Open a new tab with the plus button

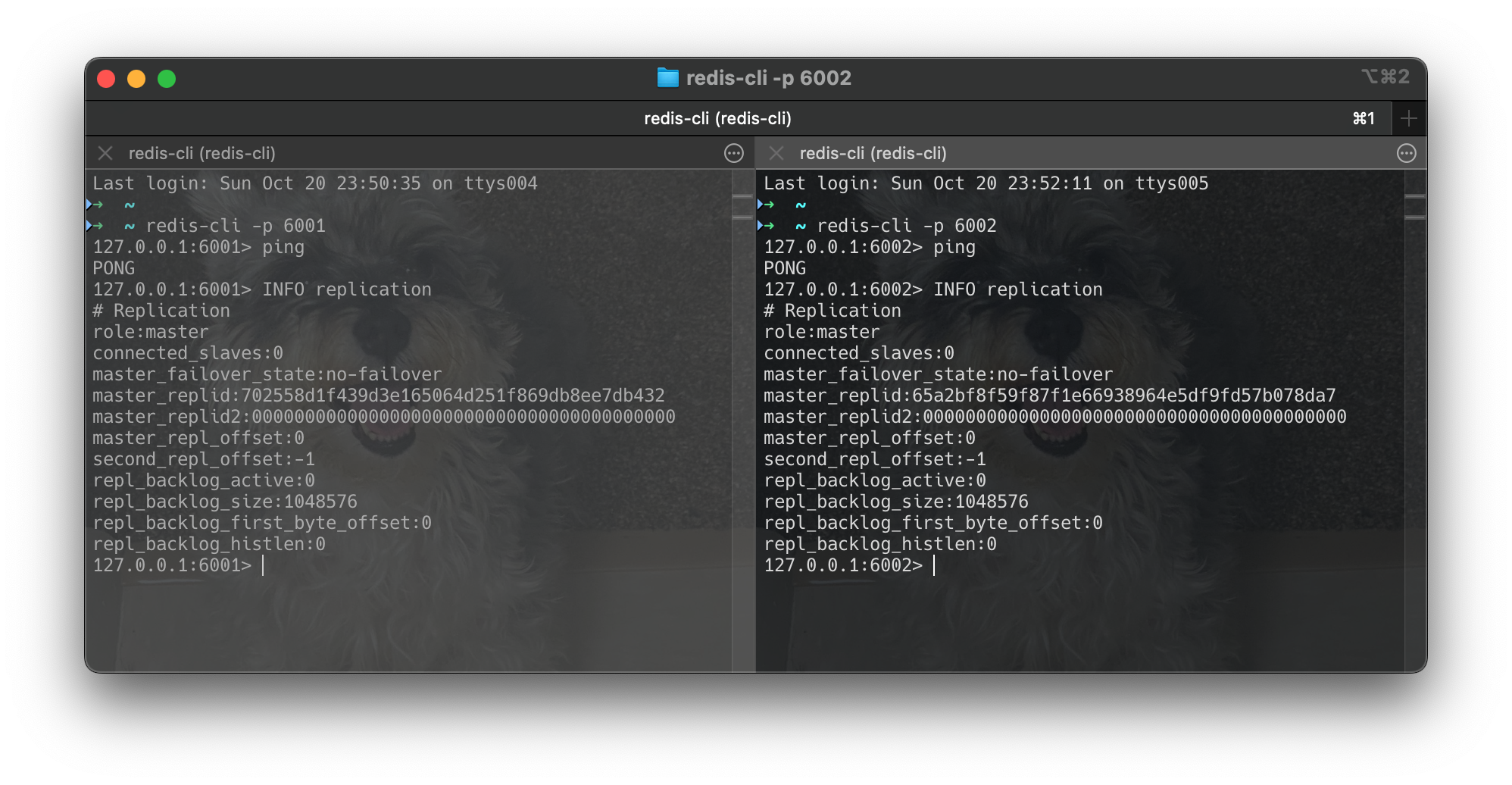[1409, 117]
